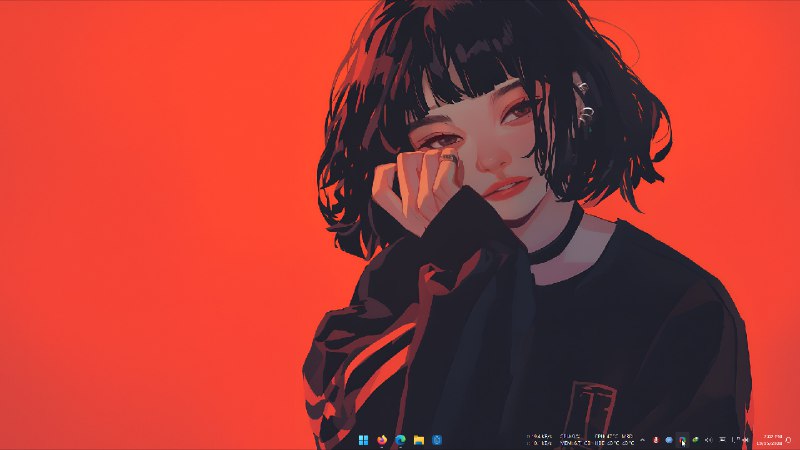800x450 pixels.
Task: Click the green system tray icon
Action: click(x=695, y=440)
